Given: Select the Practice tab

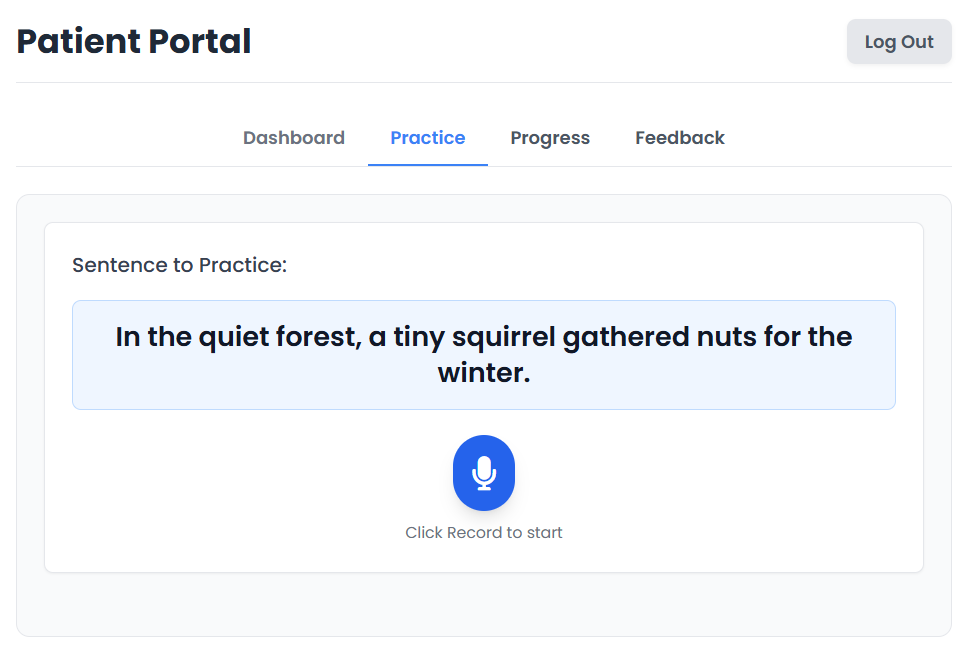Looking at the screenshot, I should pos(428,138).
